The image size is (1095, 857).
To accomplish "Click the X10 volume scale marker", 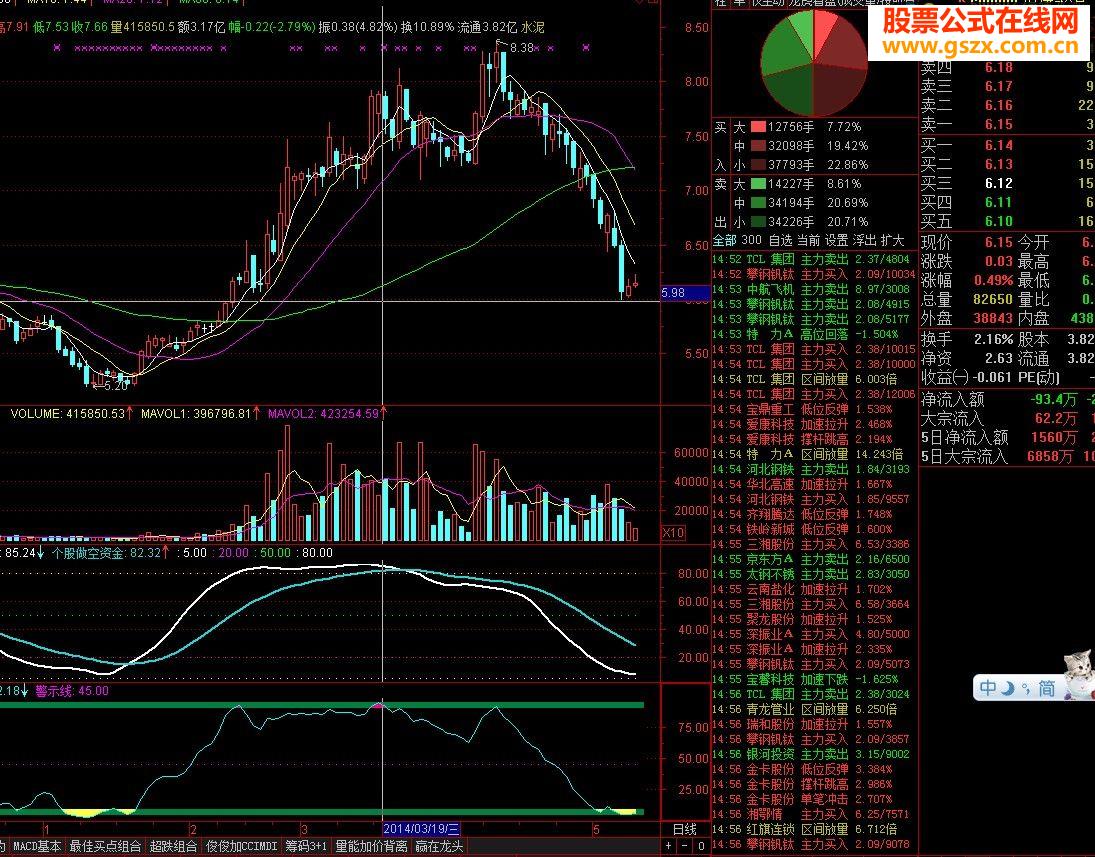I will [673, 533].
